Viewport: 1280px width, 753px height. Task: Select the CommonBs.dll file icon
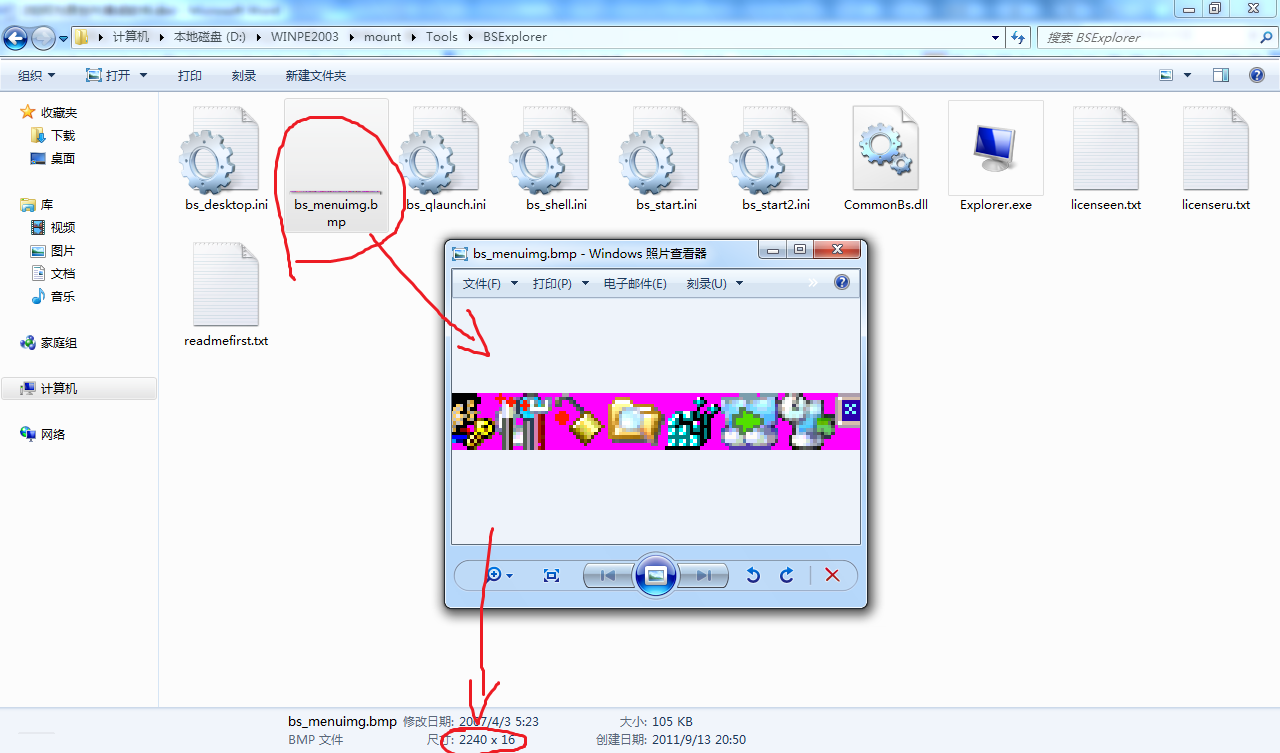[x=886, y=148]
